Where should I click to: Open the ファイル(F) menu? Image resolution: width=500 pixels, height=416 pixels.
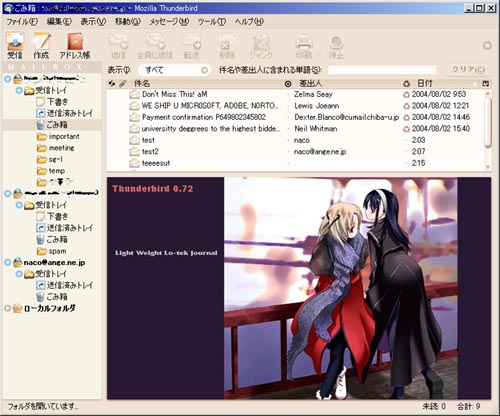(22, 22)
